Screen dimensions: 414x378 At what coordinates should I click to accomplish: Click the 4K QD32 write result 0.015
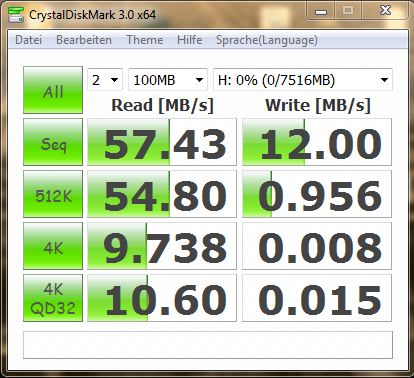pos(317,298)
